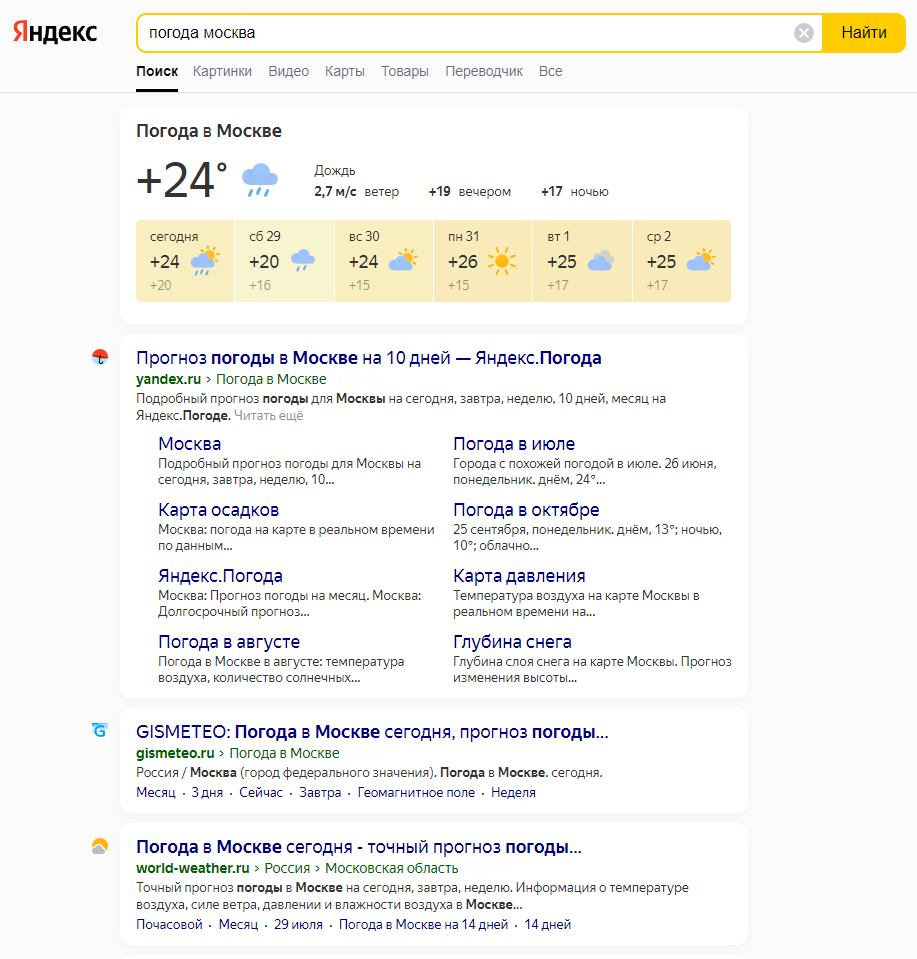This screenshot has width=917, height=959.
Task: Open Gismeteo Завтра quick link
Action: click(x=320, y=793)
